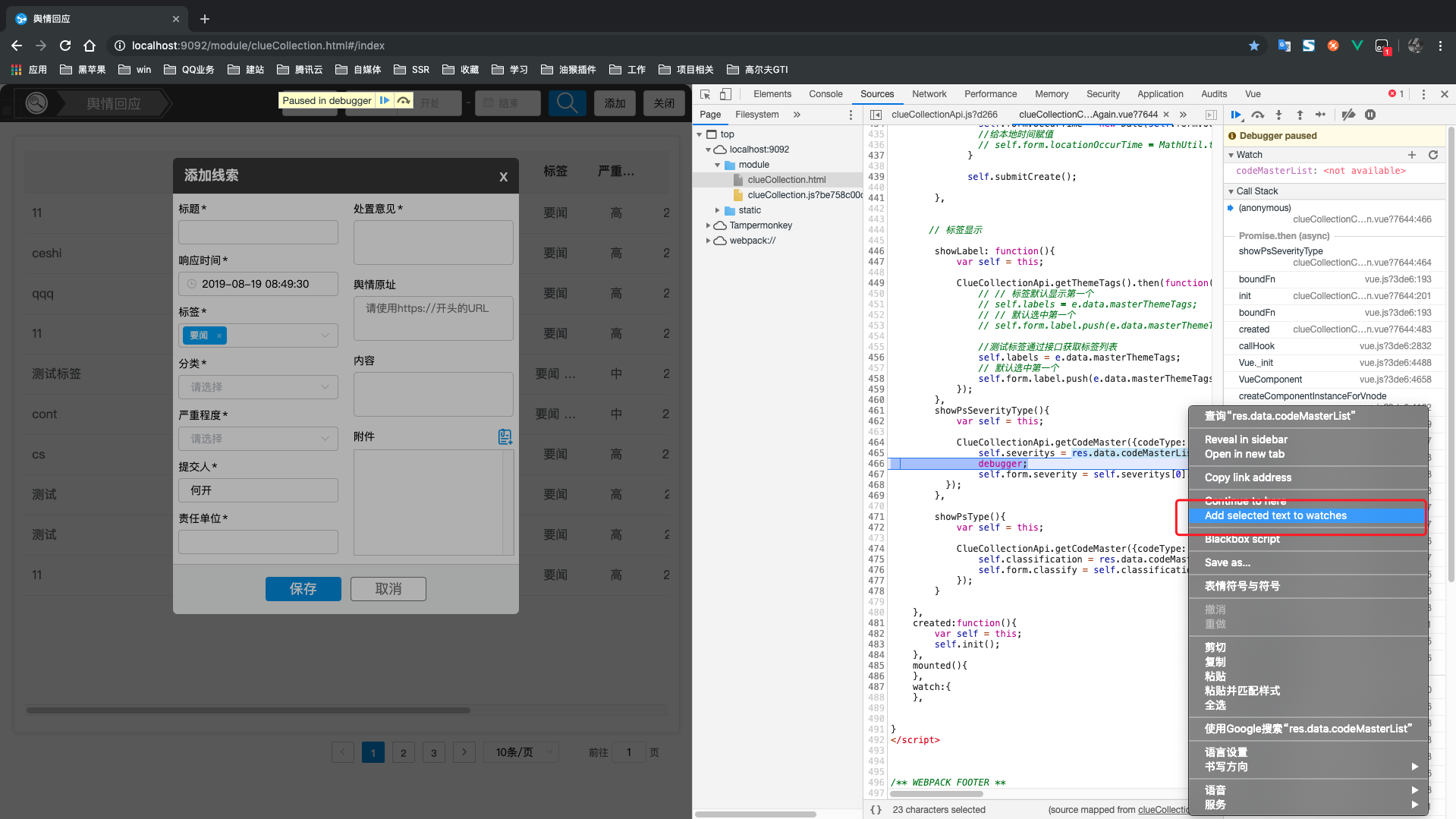Toggle pause on exceptions
This screenshot has width=1456, height=819.
[x=1370, y=115]
